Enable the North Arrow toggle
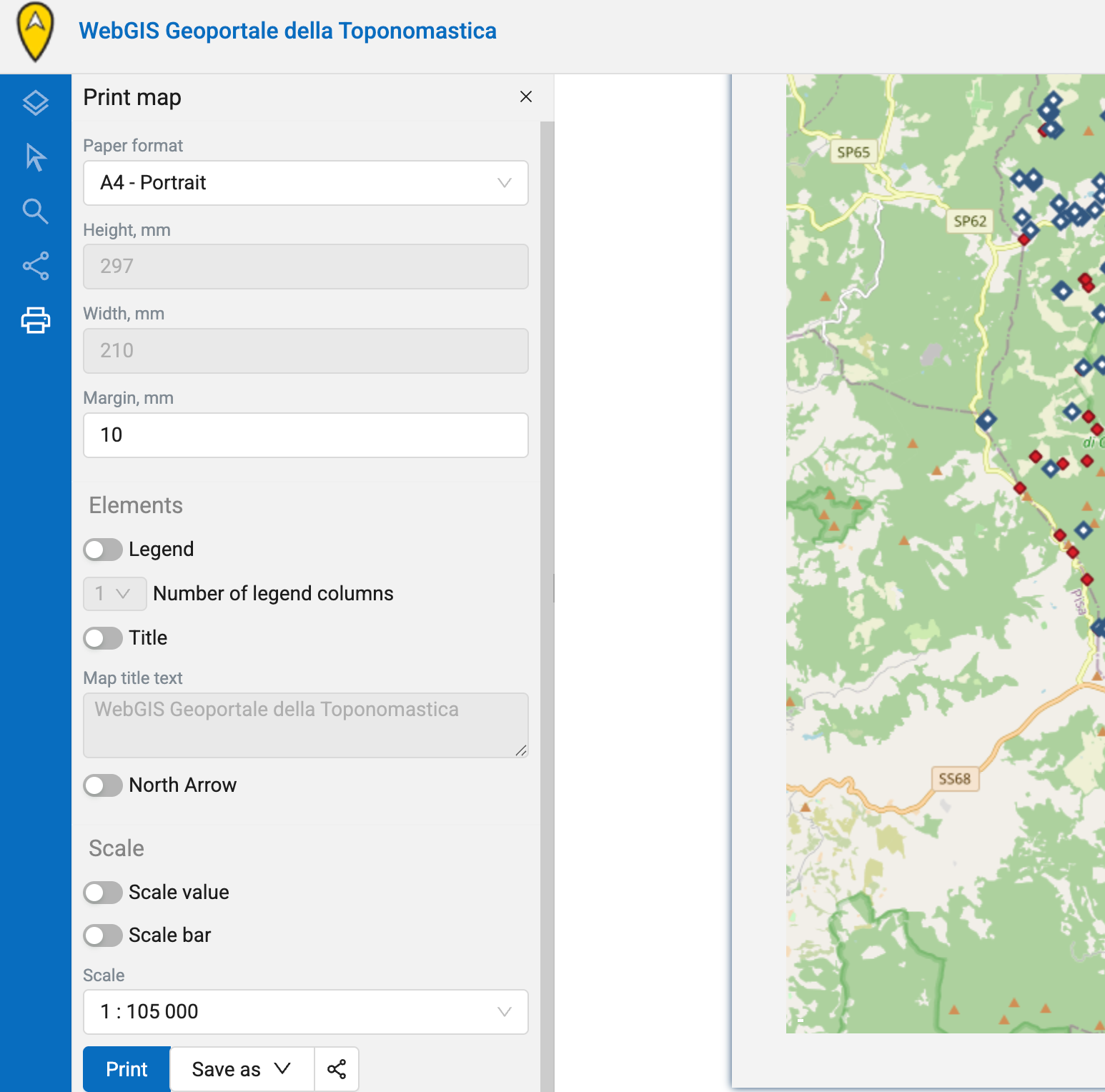Image resolution: width=1105 pixels, height=1092 pixels. (102, 785)
